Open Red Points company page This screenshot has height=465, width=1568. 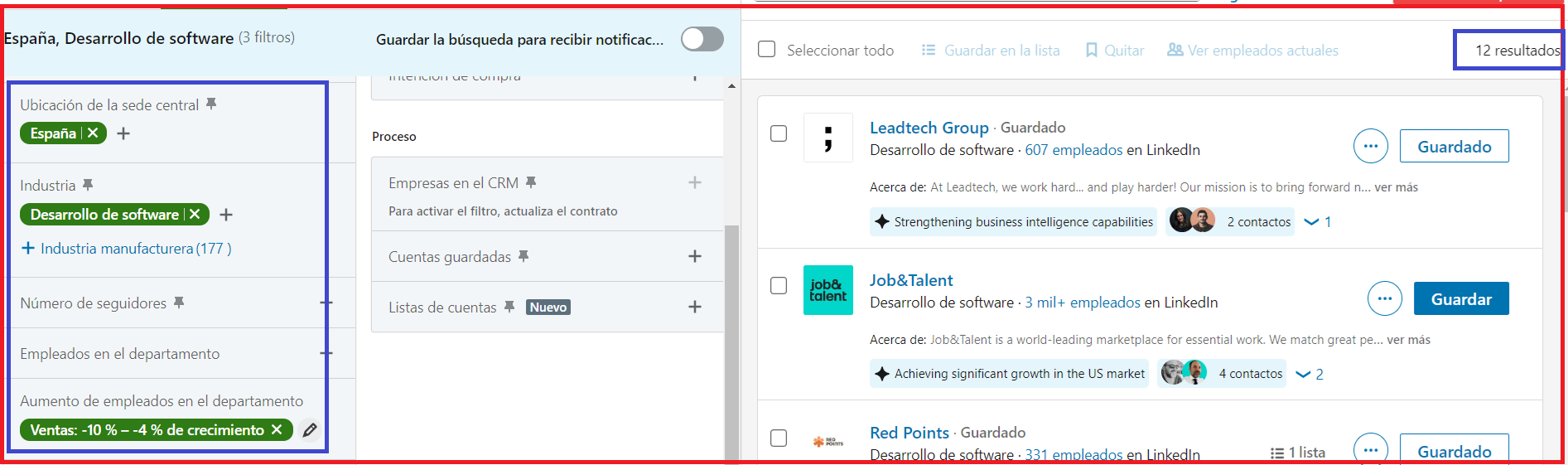[x=909, y=433]
